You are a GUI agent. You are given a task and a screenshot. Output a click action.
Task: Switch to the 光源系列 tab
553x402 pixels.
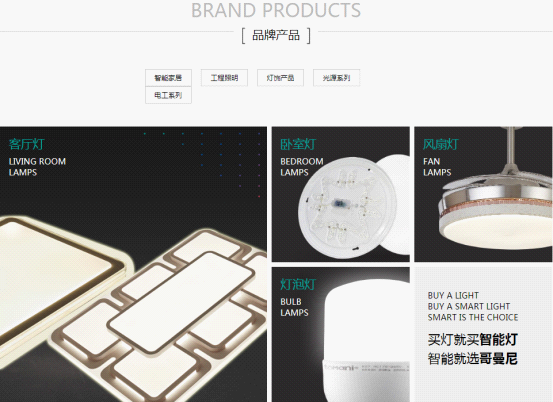[x=336, y=78]
